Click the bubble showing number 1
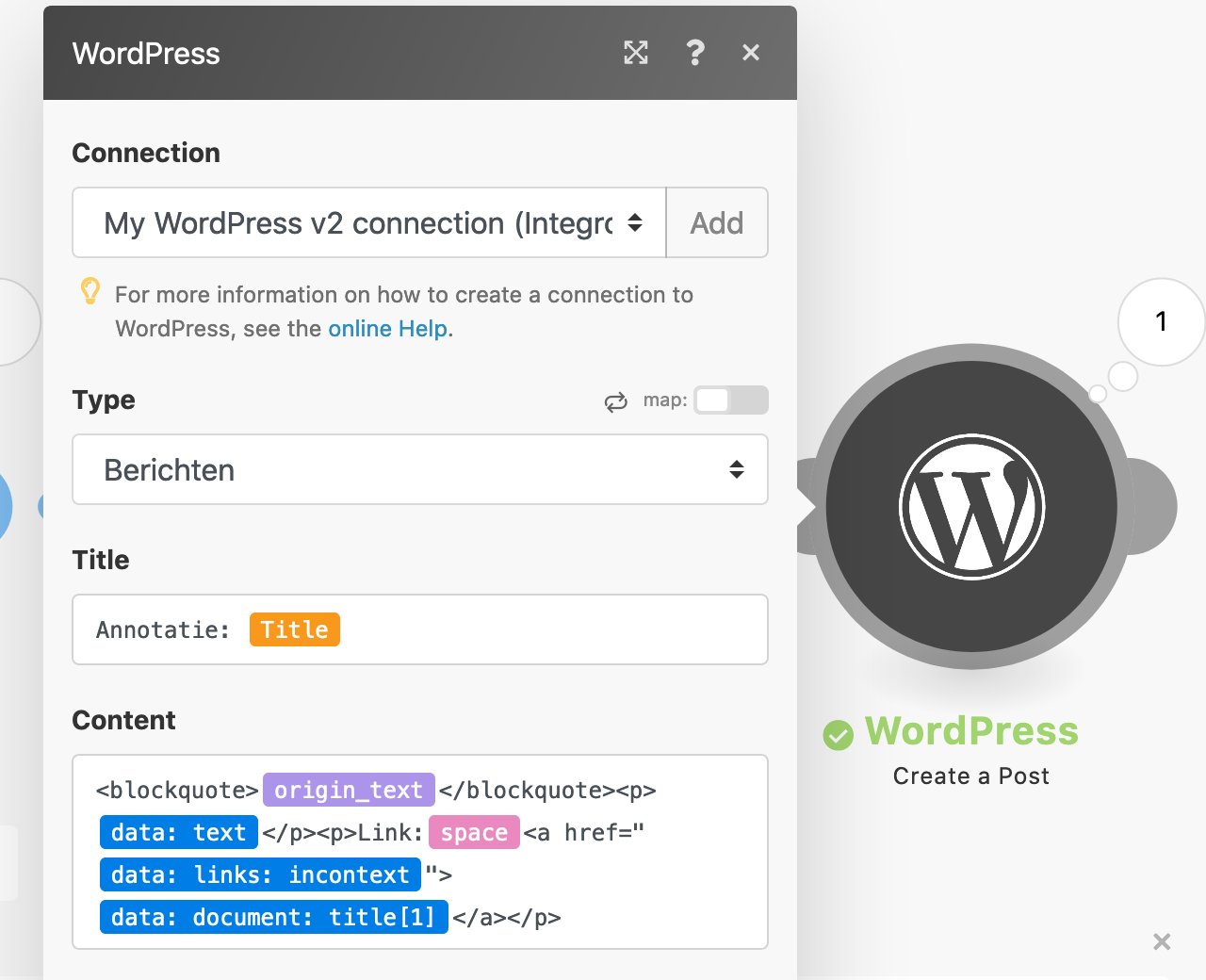Image resolution: width=1206 pixels, height=980 pixels. pos(1162,322)
